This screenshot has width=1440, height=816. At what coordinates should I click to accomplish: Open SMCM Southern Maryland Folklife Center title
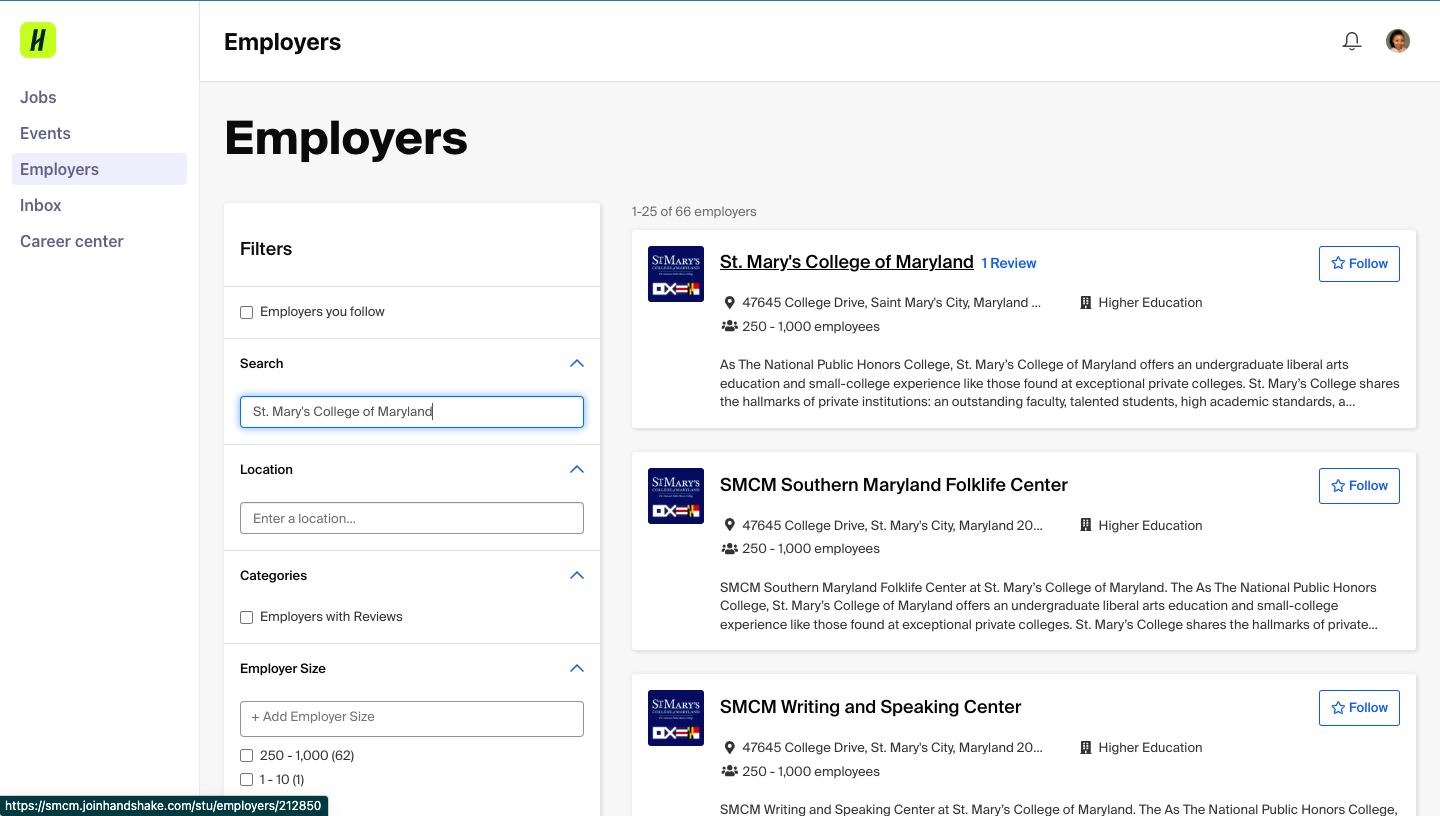tap(894, 485)
